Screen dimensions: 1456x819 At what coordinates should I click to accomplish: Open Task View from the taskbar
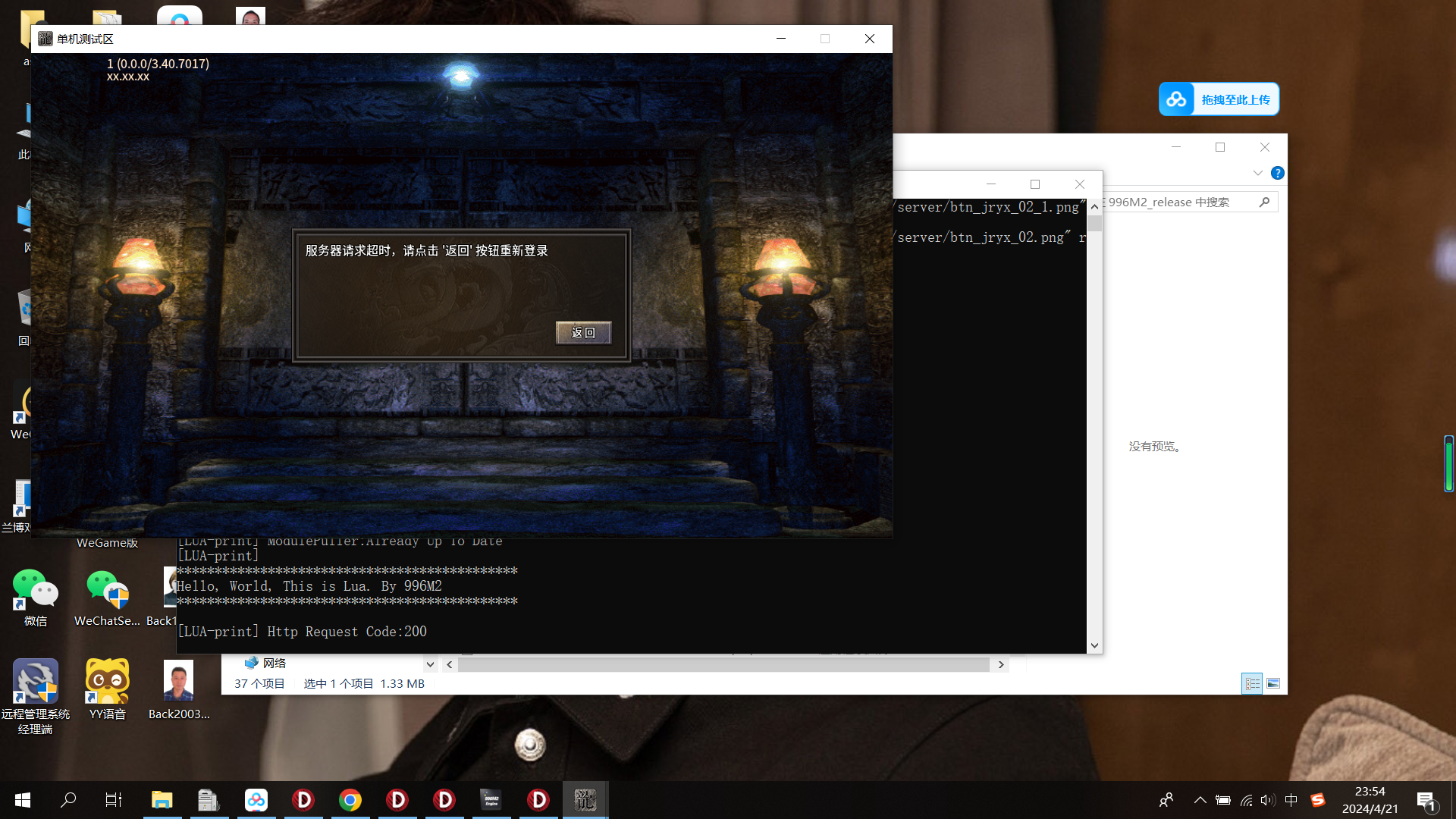(x=114, y=800)
